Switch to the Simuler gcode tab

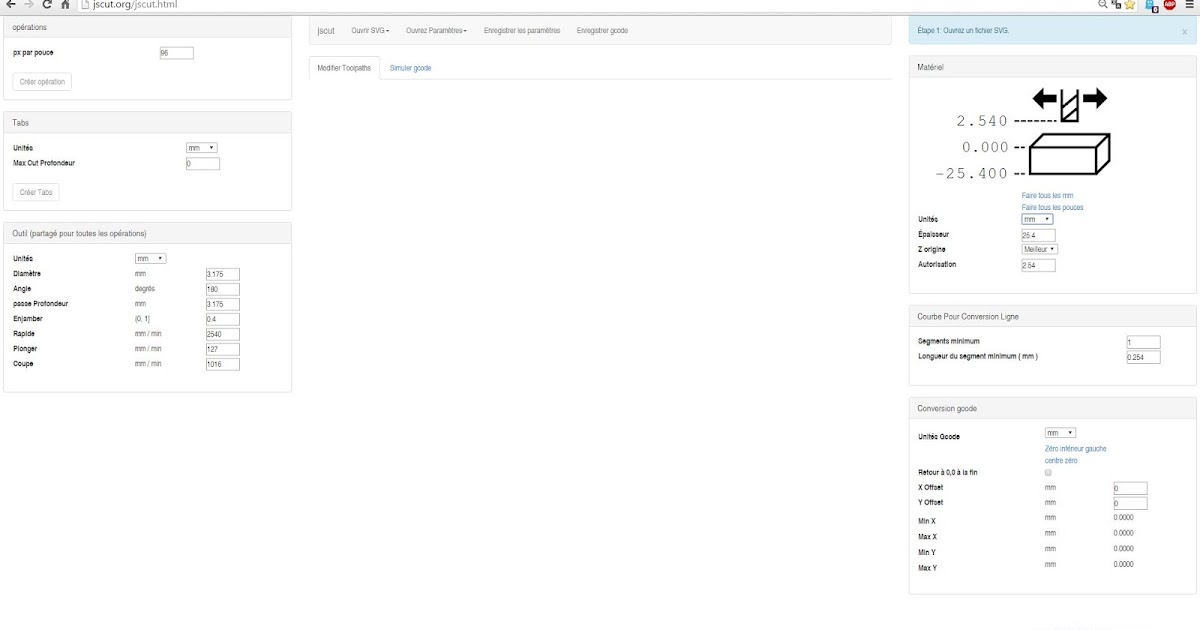pos(411,66)
